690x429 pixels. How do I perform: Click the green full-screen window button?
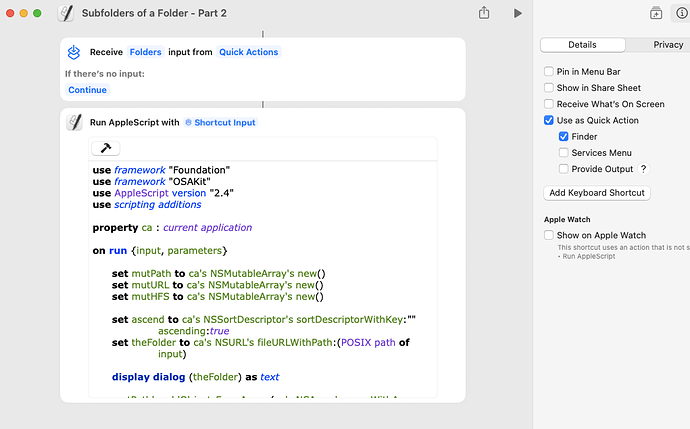pyautogui.click(x=37, y=13)
